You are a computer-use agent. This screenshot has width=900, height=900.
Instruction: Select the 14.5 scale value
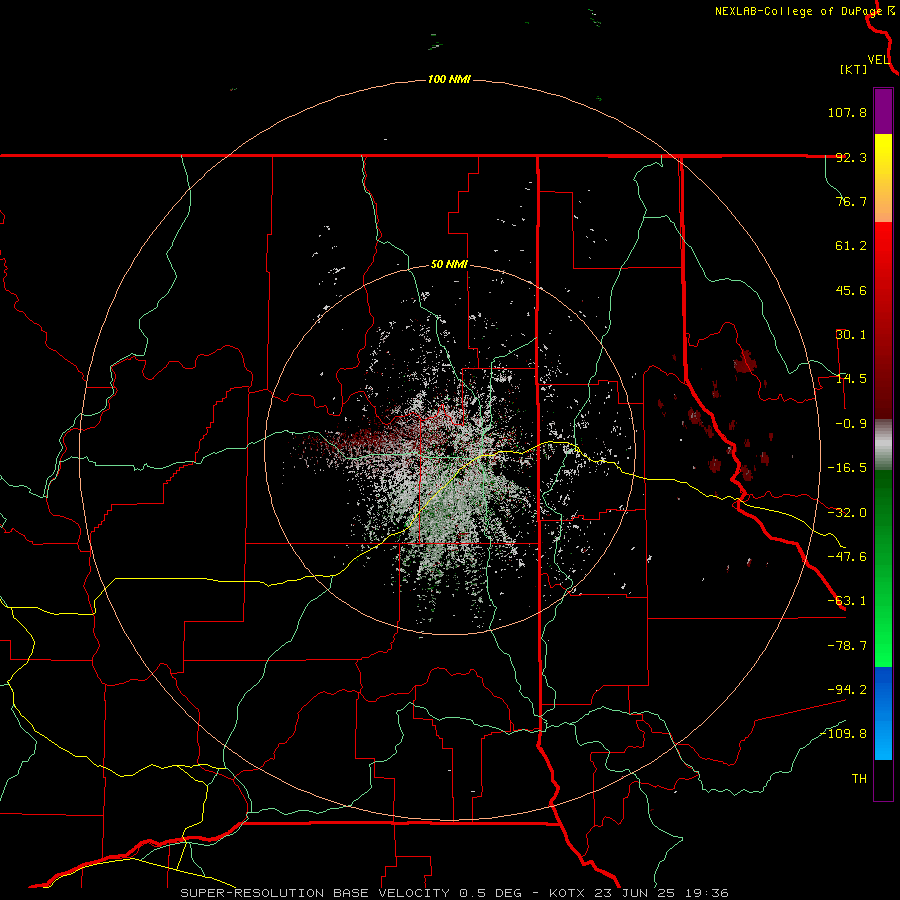(851, 379)
